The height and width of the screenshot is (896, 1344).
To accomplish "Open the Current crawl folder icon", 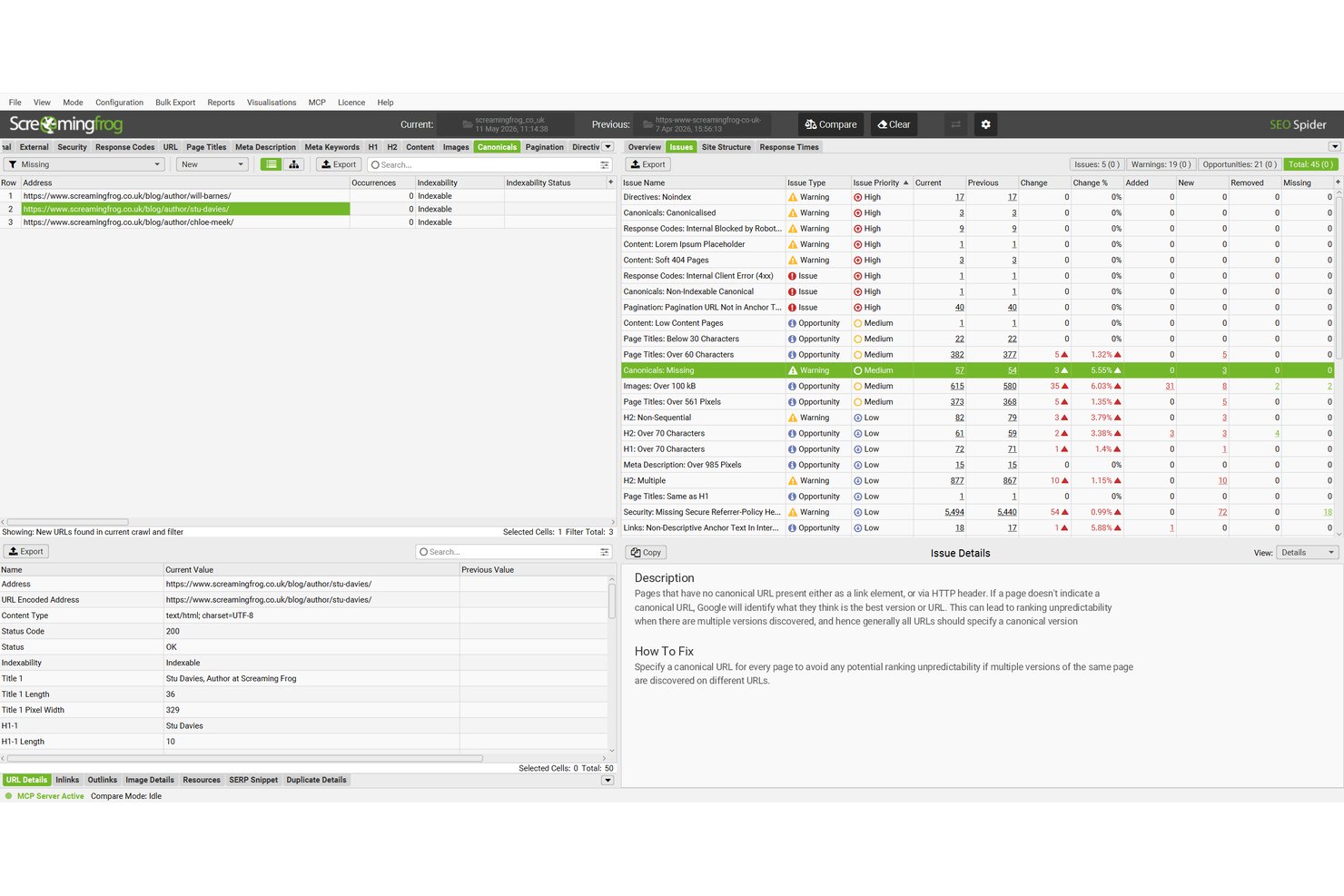I will (467, 124).
